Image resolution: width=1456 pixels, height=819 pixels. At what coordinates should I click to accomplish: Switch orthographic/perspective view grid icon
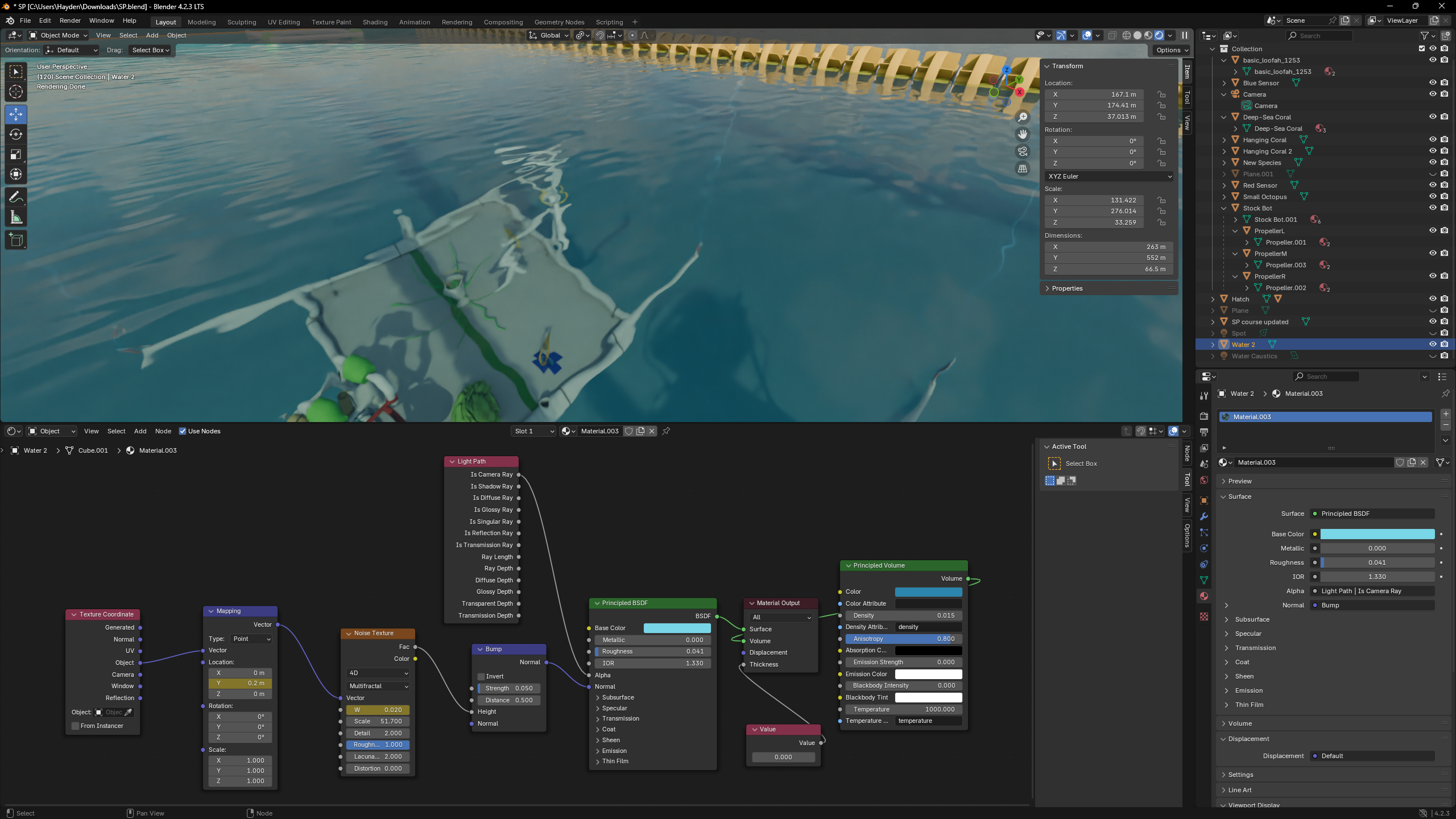1023,168
